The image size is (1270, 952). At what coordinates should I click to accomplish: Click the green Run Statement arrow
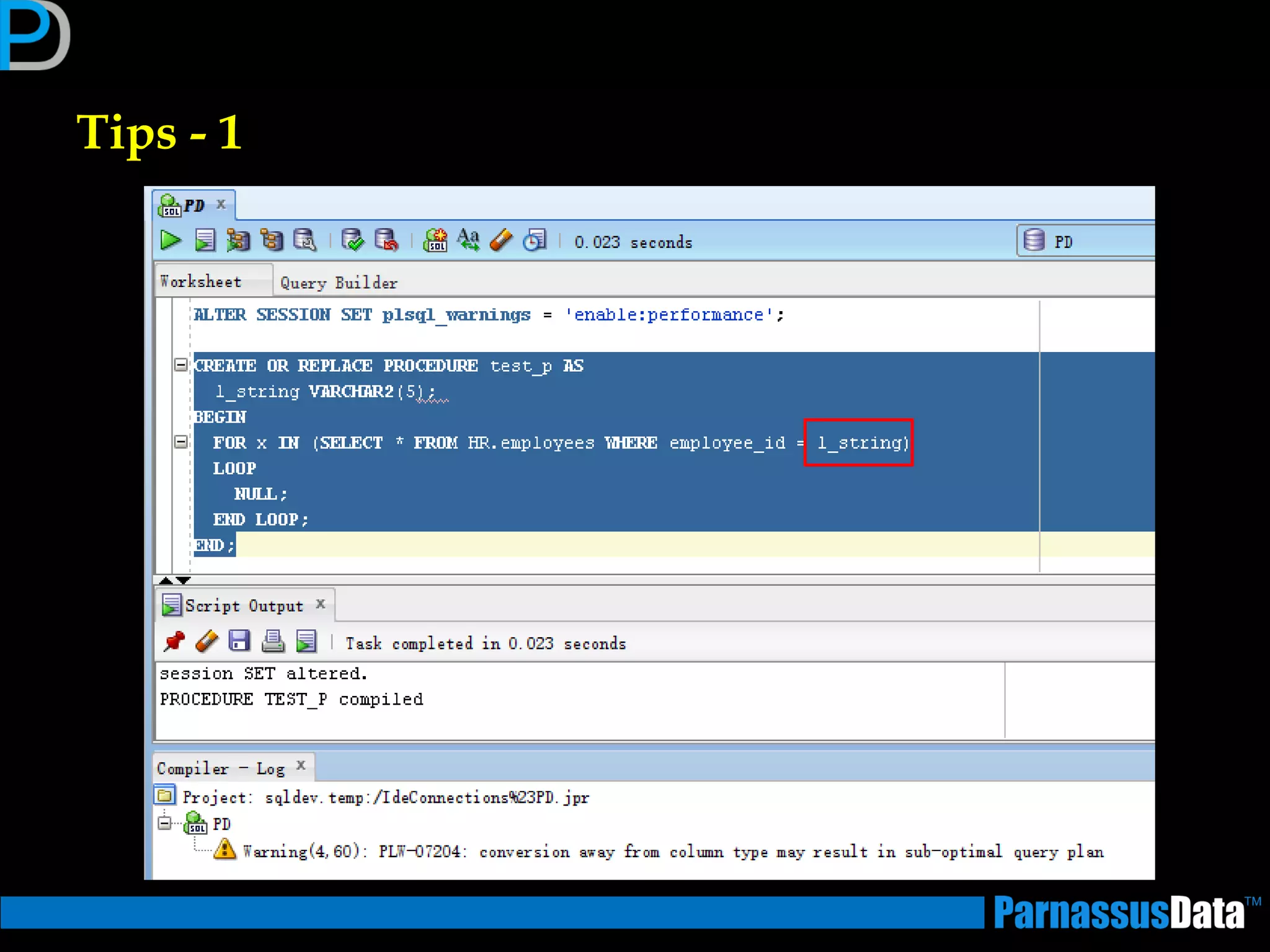point(171,240)
